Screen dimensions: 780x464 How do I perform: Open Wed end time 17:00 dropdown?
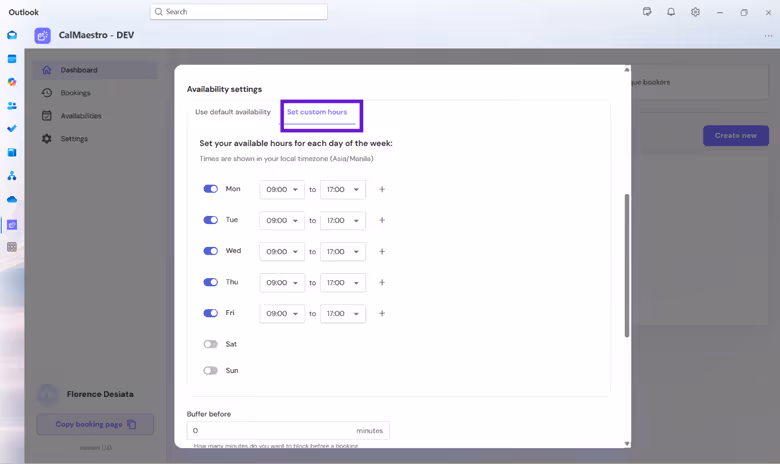tap(343, 252)
